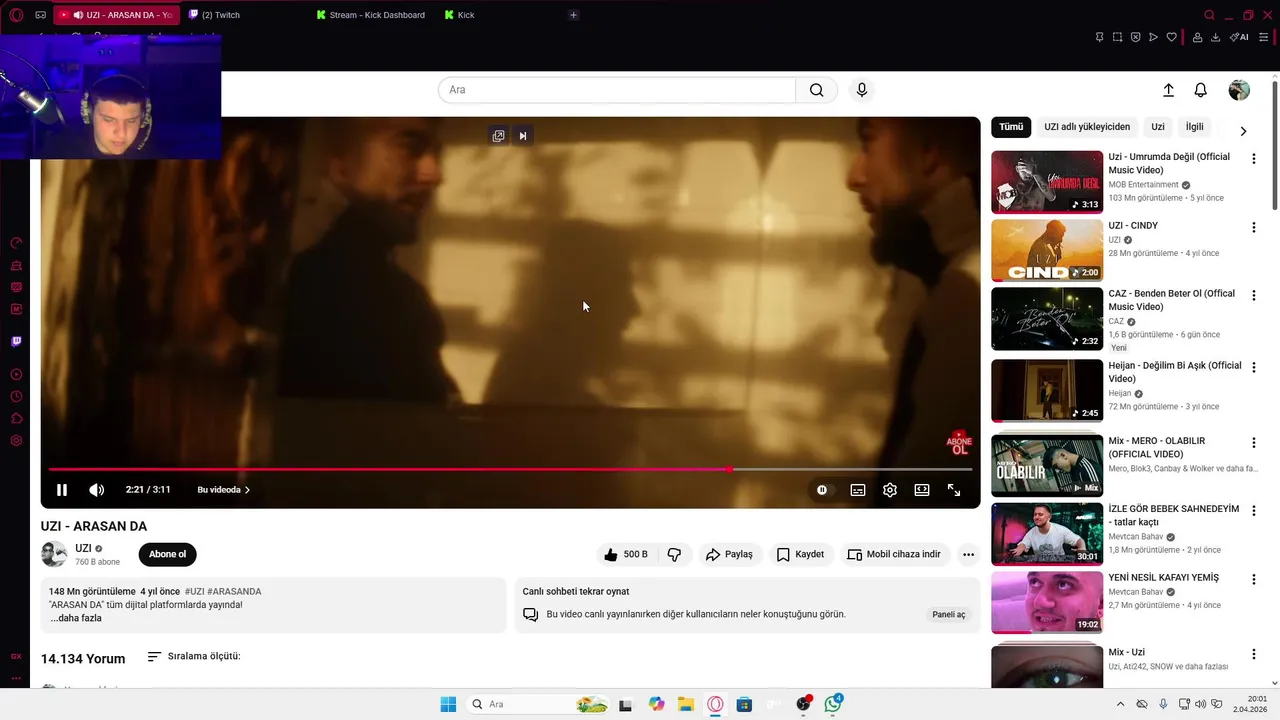Pause the playing video
Screen dimensions: 1280x720
pos(62,490)
